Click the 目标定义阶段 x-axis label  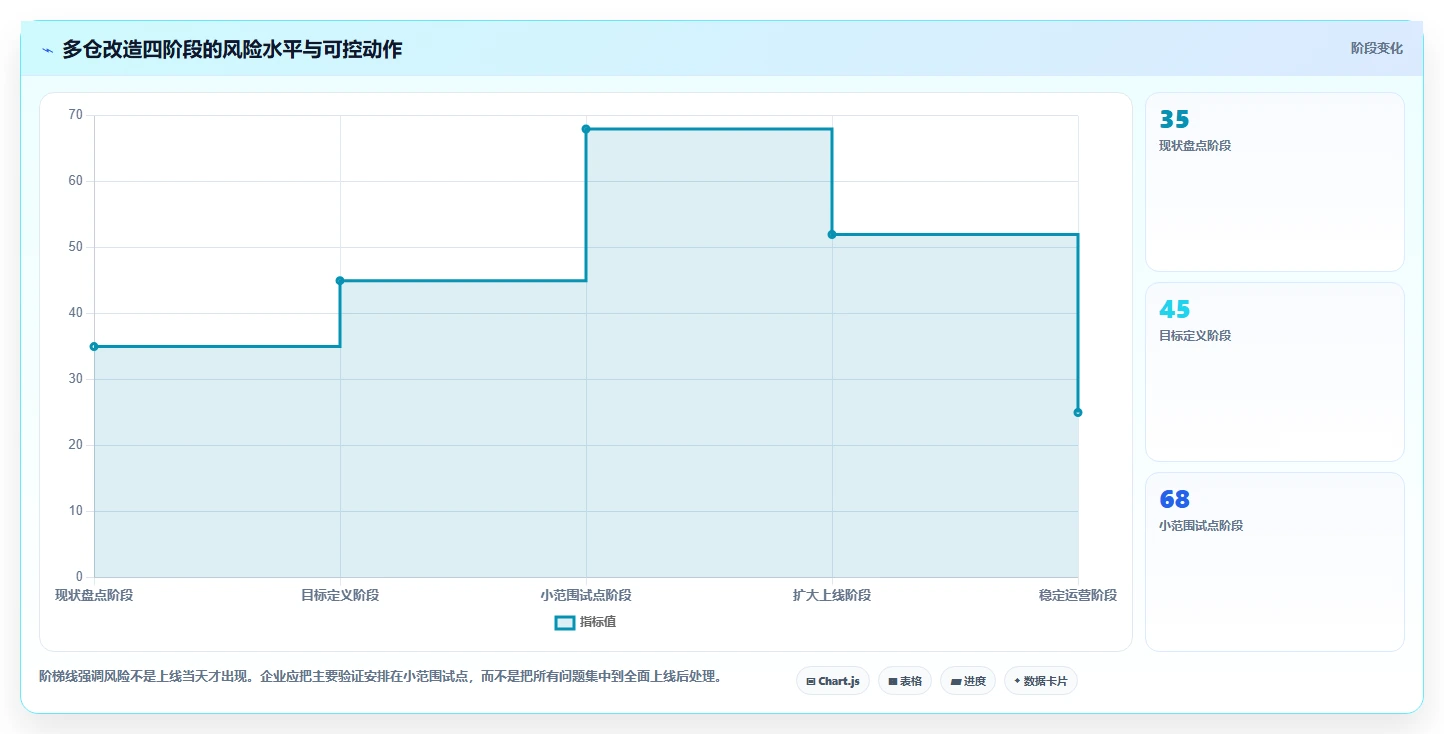[340, 595]
